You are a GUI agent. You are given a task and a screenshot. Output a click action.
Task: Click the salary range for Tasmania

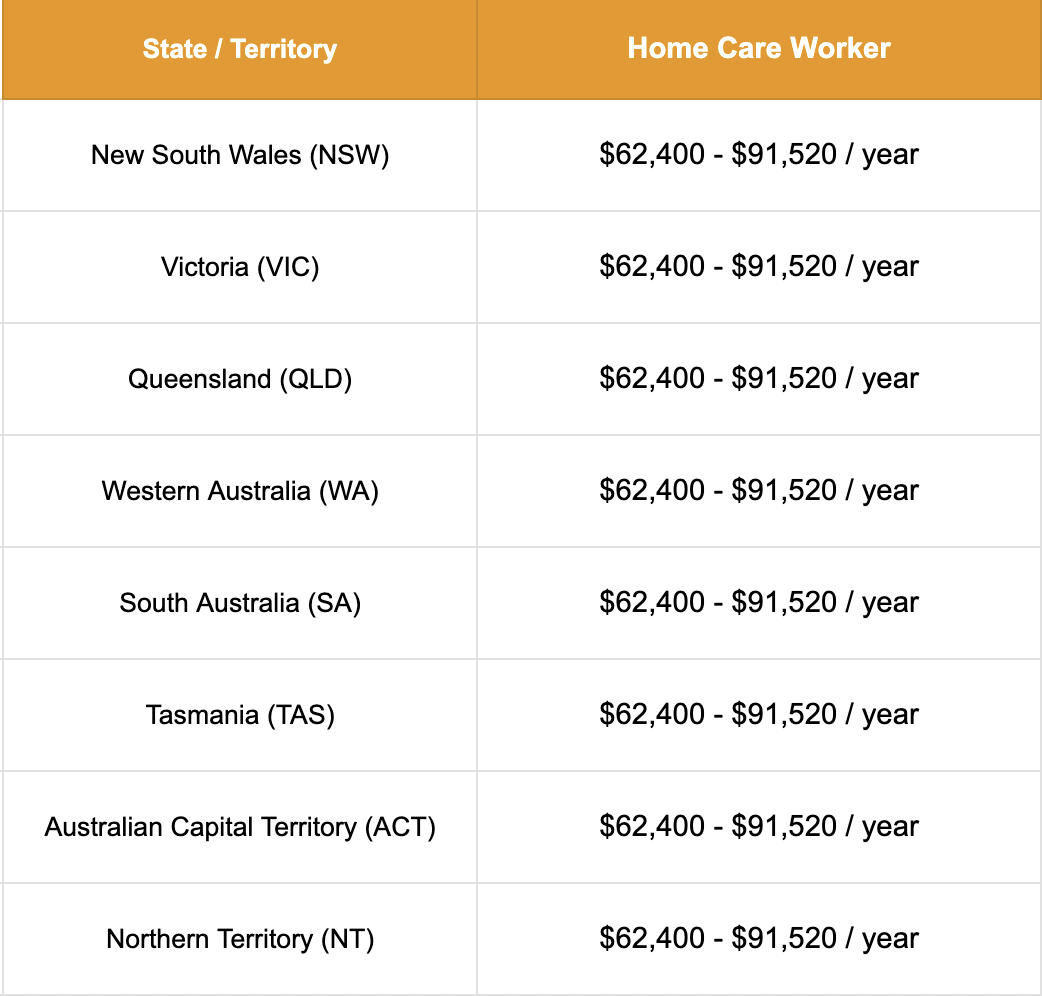(x=759, y=715)
